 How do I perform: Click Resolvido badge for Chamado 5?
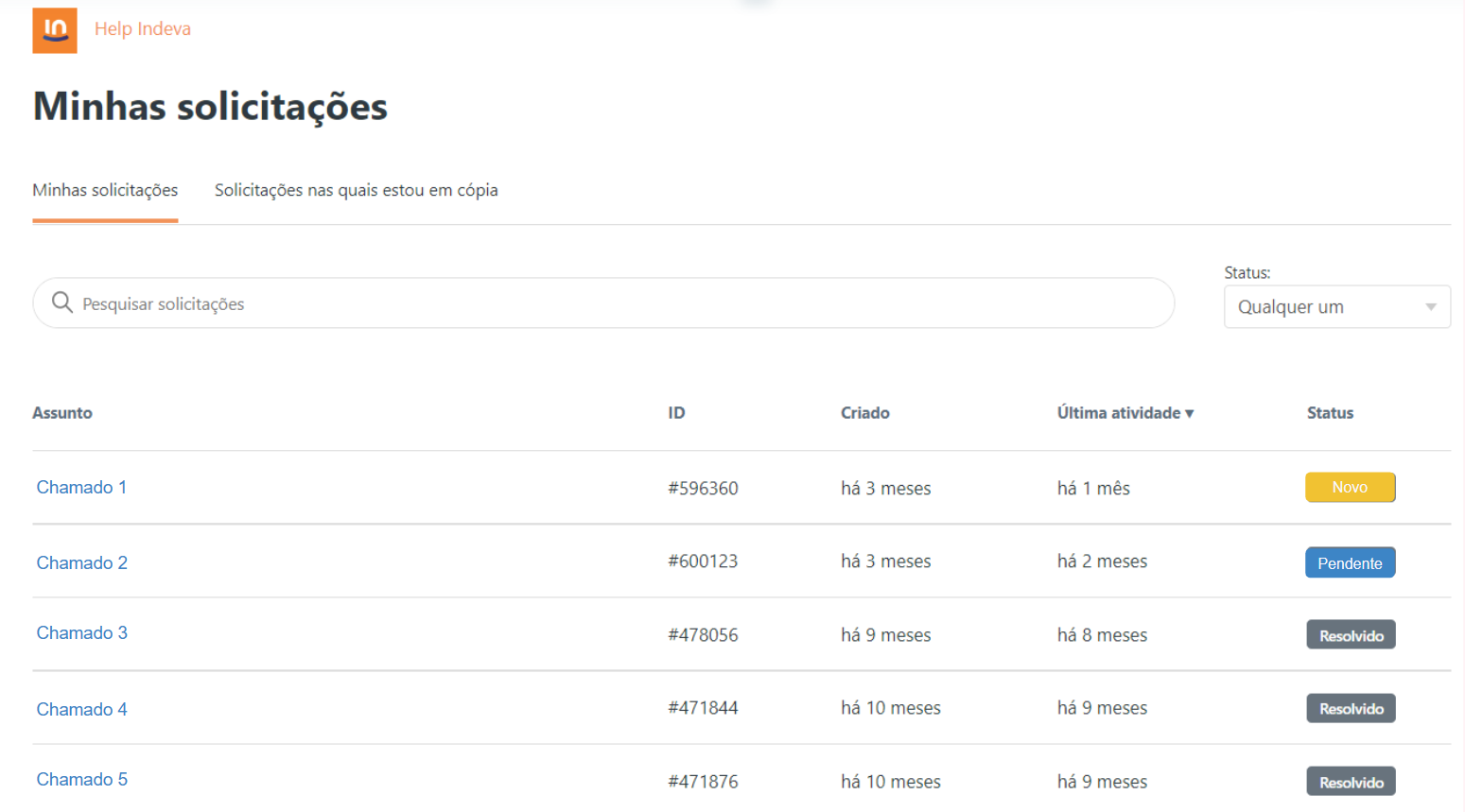click(1351, 782)
